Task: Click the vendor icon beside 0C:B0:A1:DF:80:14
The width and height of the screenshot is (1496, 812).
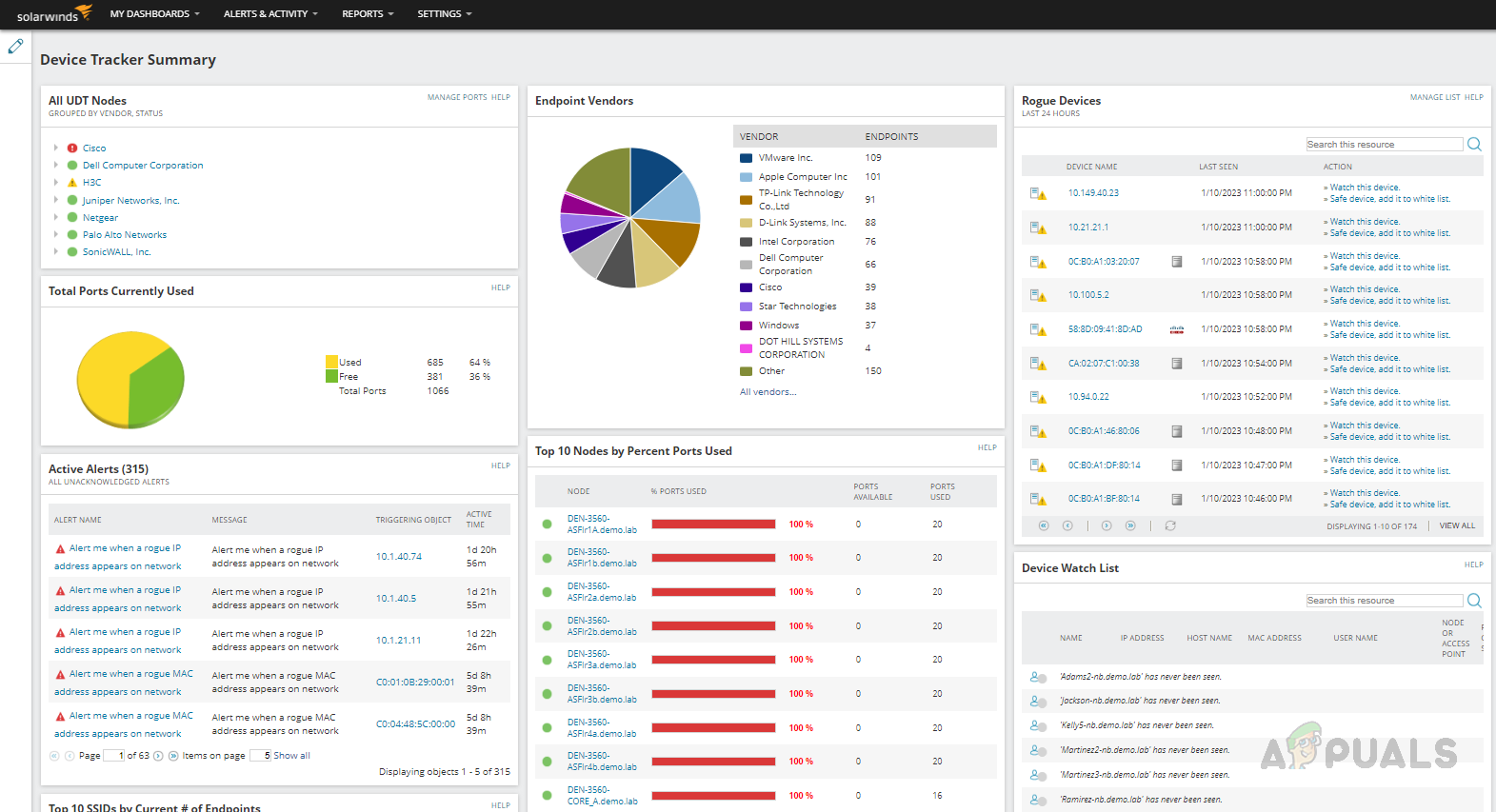Action: pyautogui.click(x=1177, y=465)
